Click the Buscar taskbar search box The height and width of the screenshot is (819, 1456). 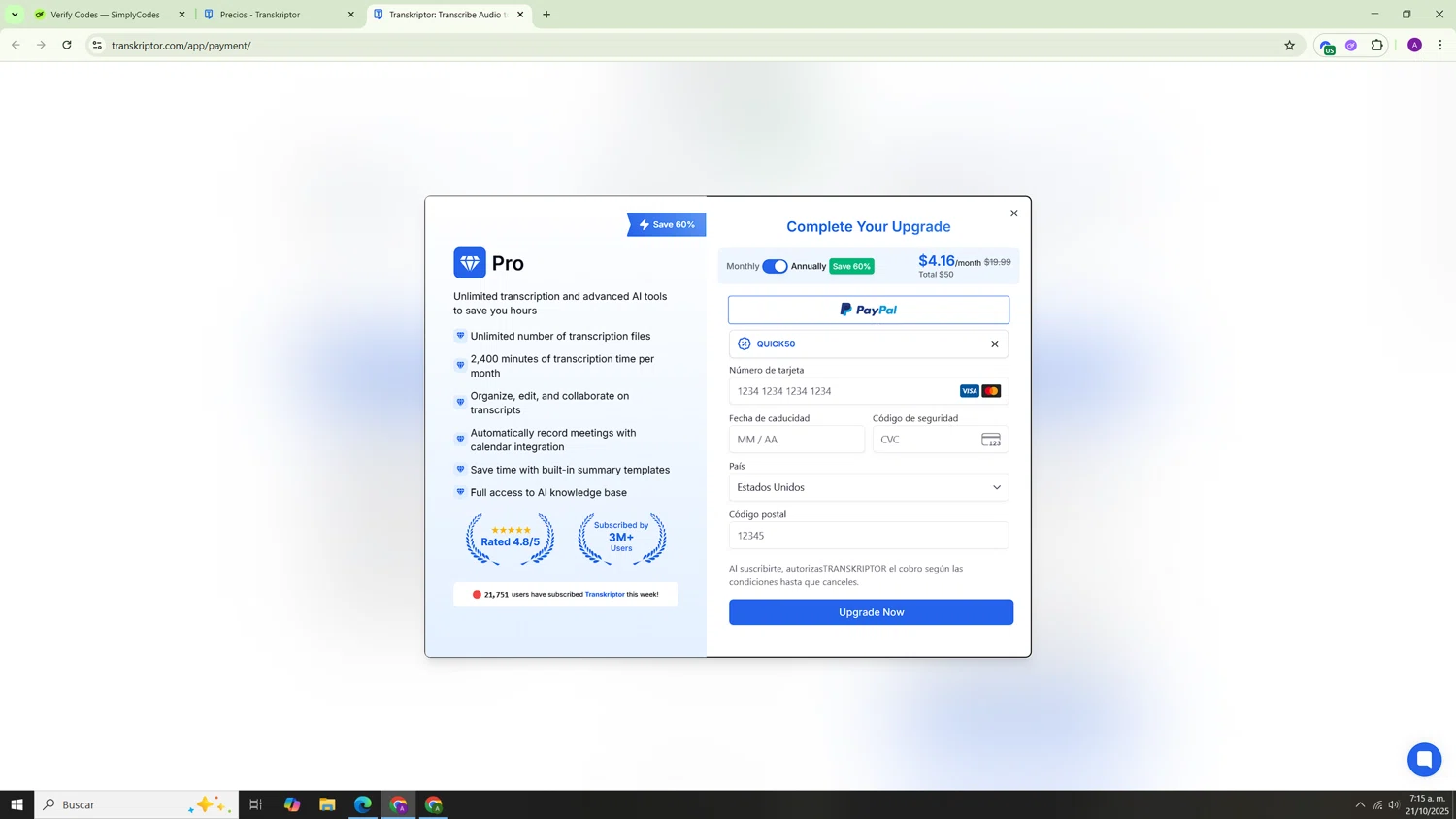click(x=136, y=804)
